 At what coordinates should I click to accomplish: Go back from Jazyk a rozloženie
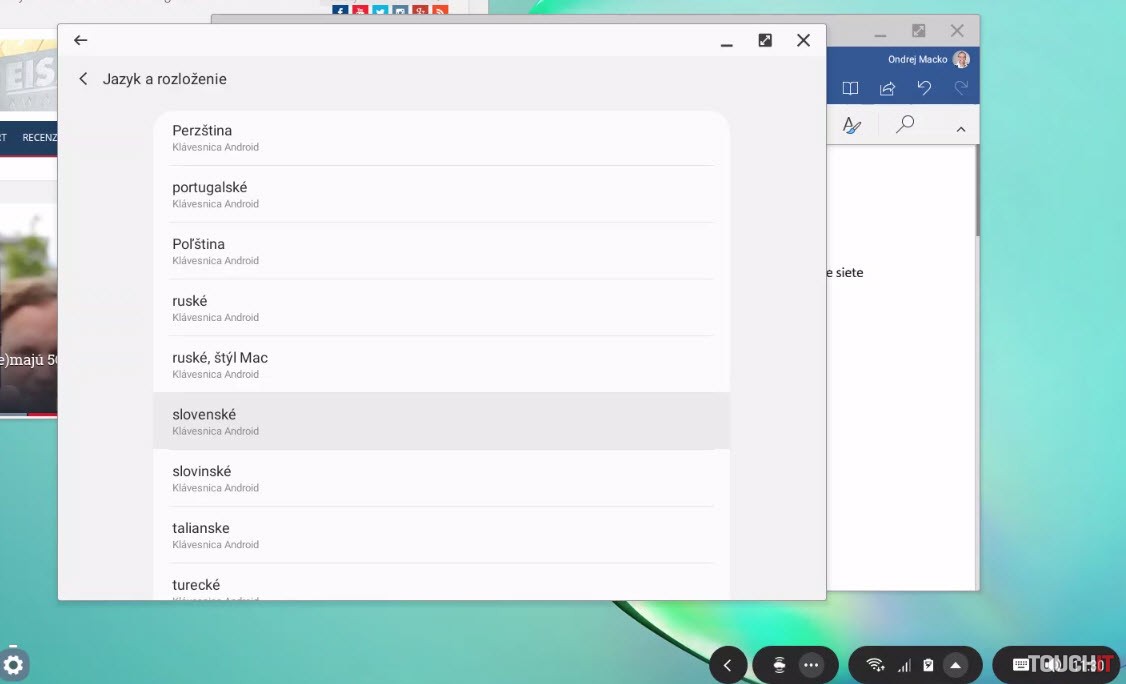pos(84,79)
